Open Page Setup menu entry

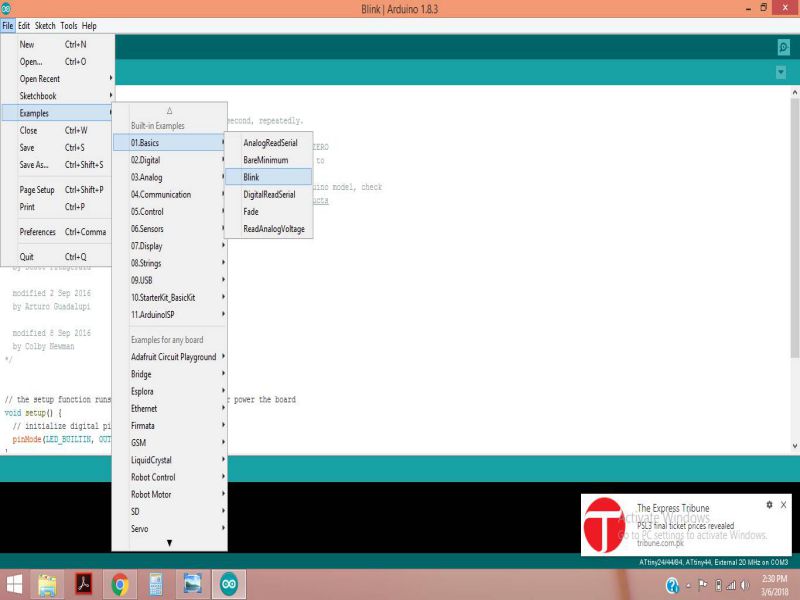pos(58,190)
